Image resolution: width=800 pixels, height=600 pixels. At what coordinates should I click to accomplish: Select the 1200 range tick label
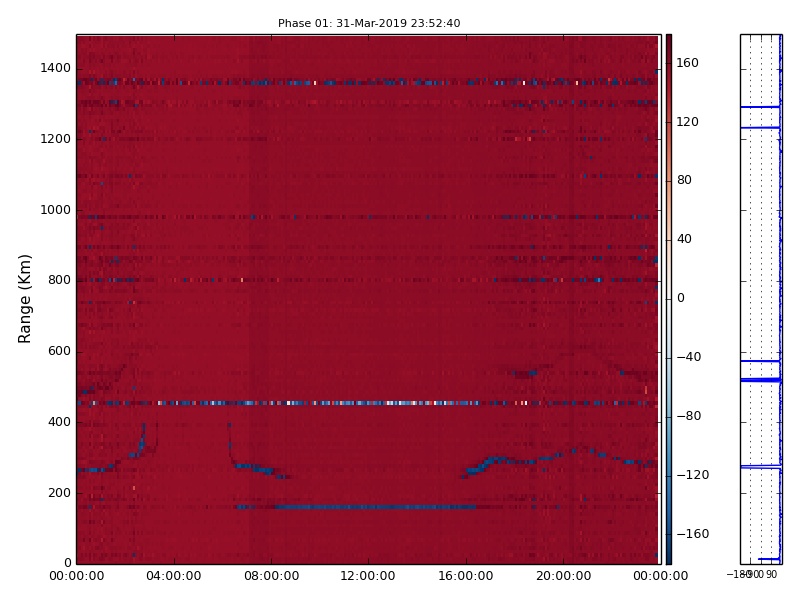[x=56, y=139]
